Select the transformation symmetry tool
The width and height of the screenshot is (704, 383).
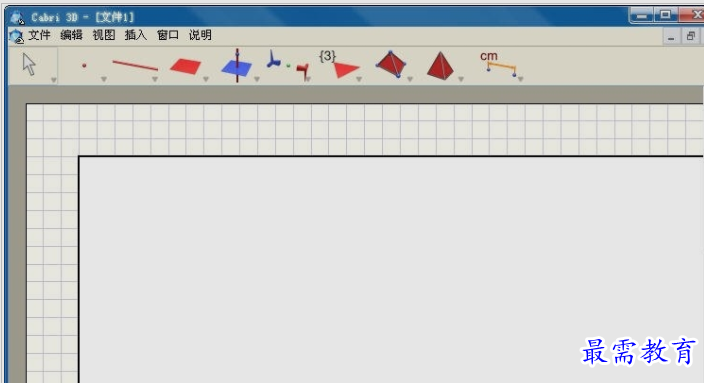(x=287, y=66)
